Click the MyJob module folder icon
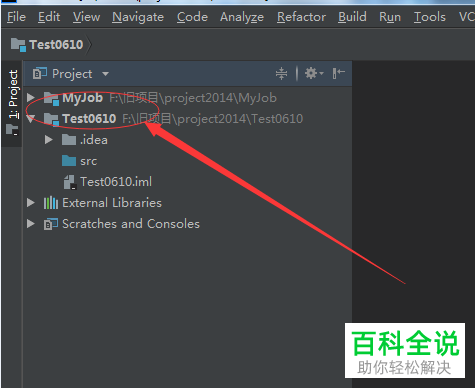The height and width of the screenshot is (388, 475). click(x=51, y=98)
